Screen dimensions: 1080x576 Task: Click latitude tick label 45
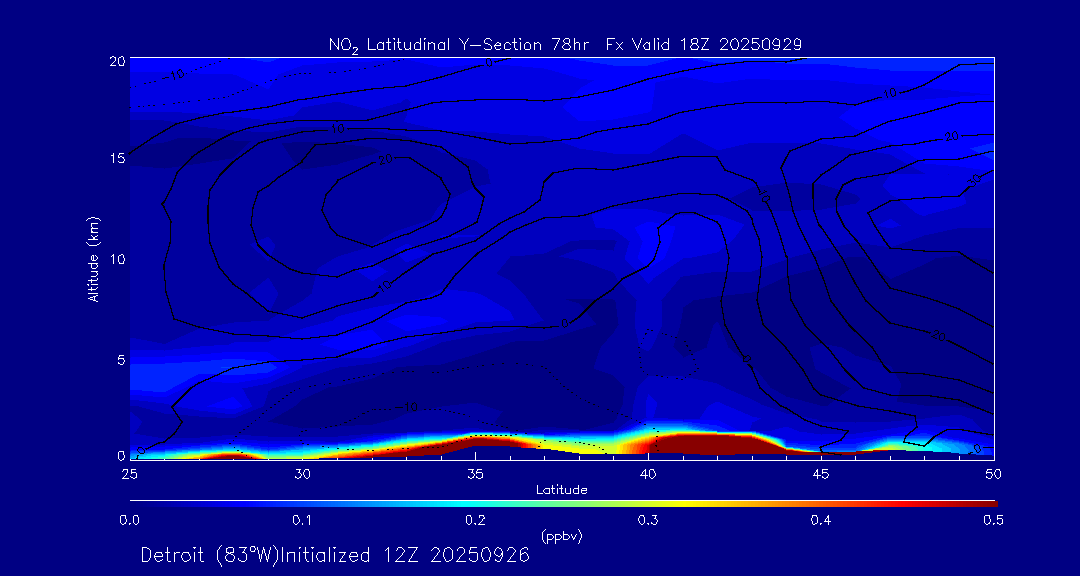tap(821, 472)
